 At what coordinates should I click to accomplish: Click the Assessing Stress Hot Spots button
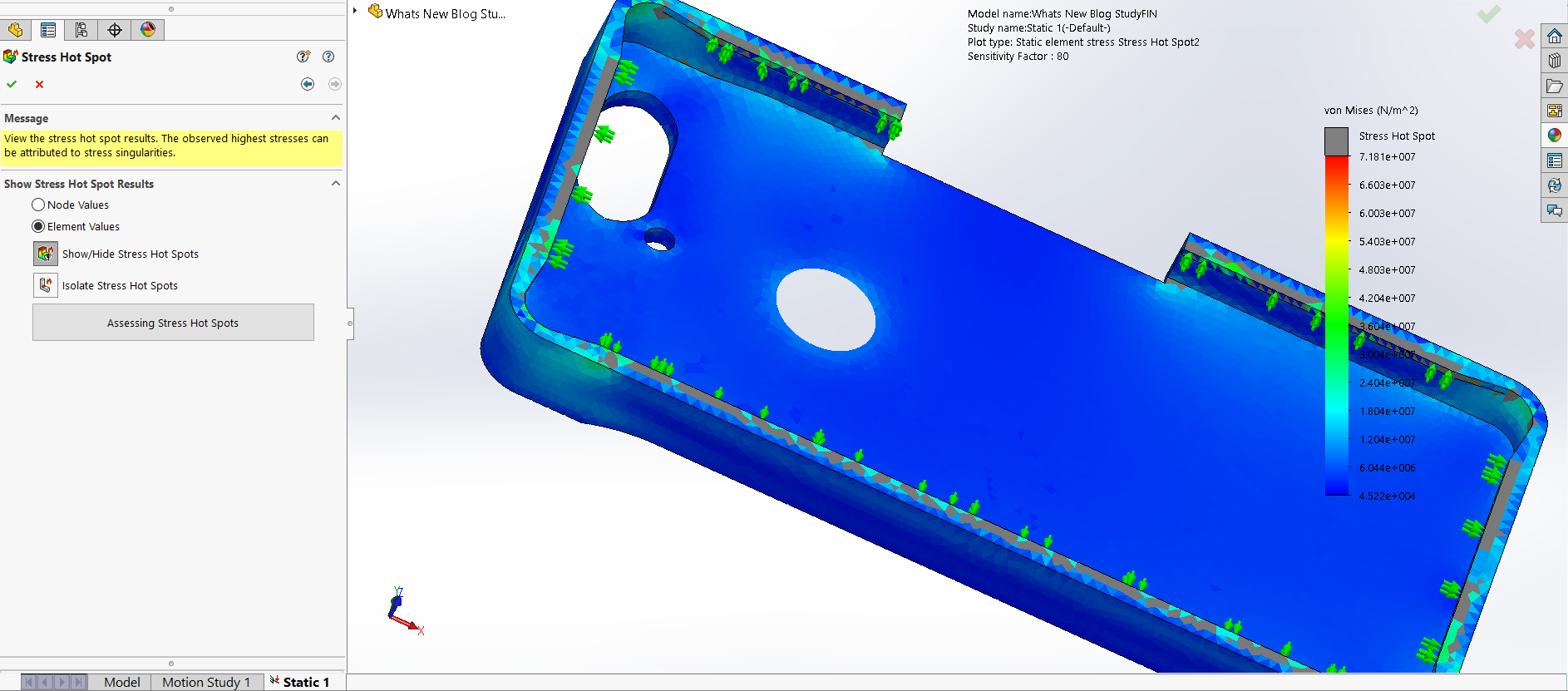point(173,323)
